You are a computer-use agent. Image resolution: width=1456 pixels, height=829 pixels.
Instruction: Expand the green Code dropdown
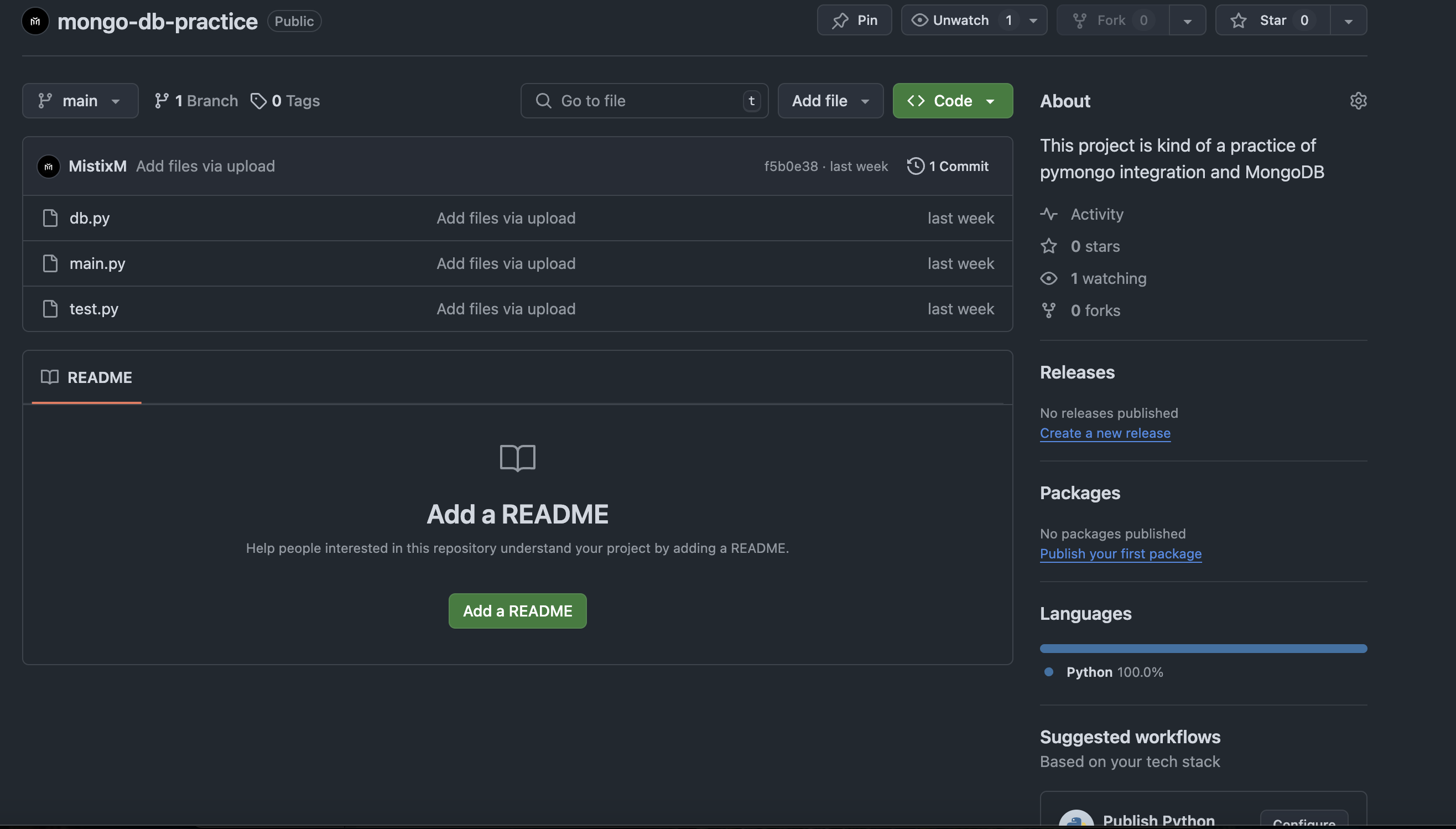(953, 101)
